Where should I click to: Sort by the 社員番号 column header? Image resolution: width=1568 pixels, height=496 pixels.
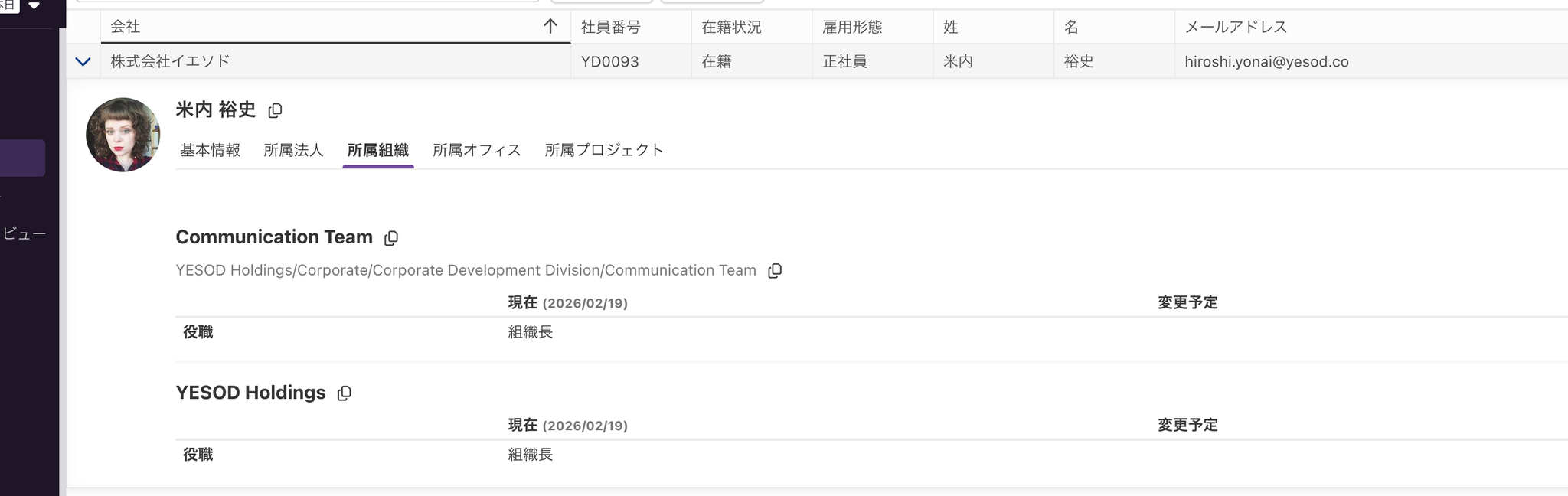[x=610, y=28]
